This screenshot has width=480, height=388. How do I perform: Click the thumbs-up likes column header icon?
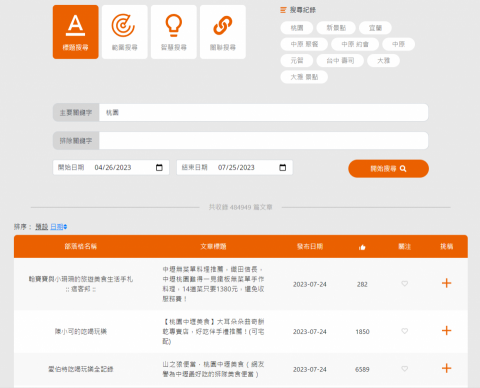click(x=362, y=247)
